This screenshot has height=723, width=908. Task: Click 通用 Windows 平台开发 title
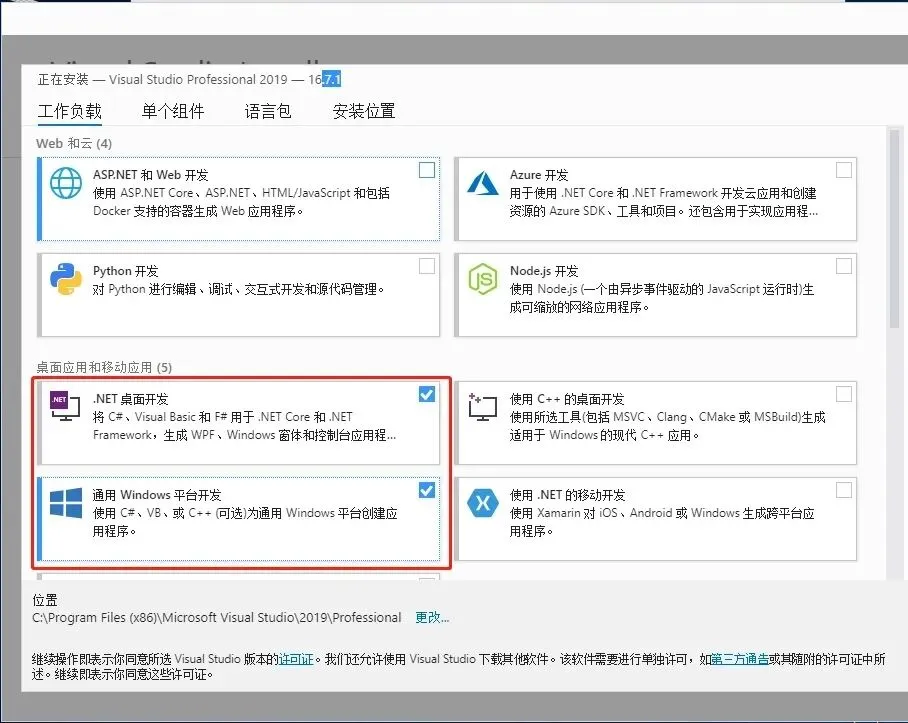[157, 495]
